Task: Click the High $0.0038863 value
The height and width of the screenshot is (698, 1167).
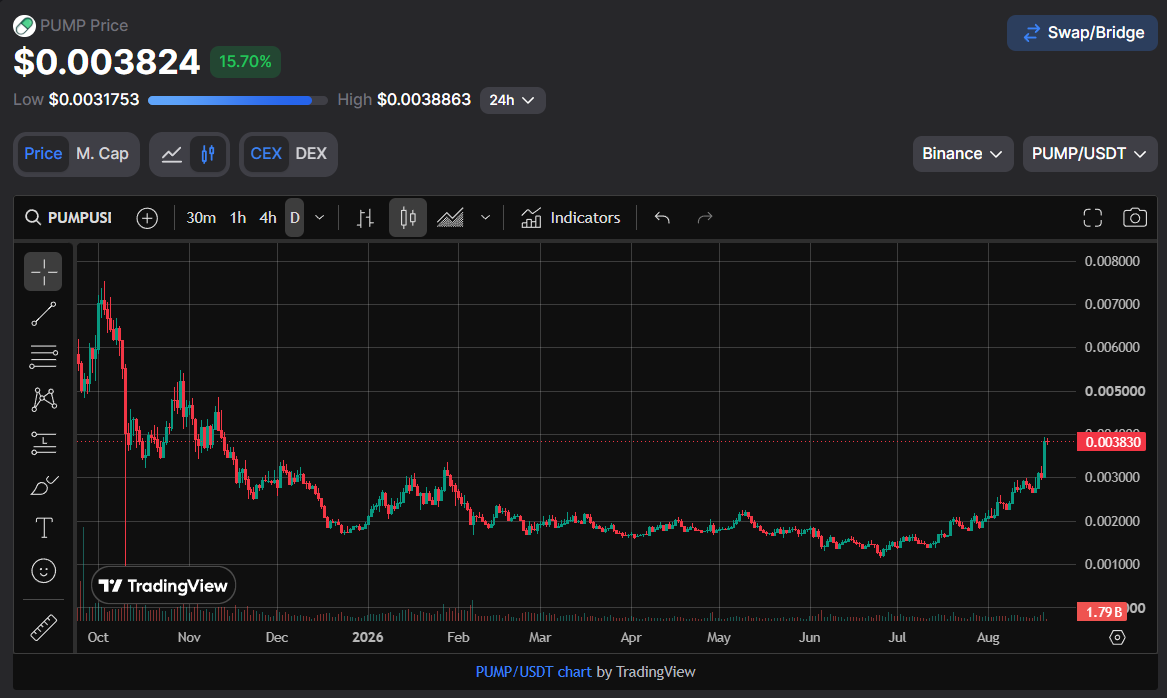Action: pyautogui.click(x=424, y=100)
